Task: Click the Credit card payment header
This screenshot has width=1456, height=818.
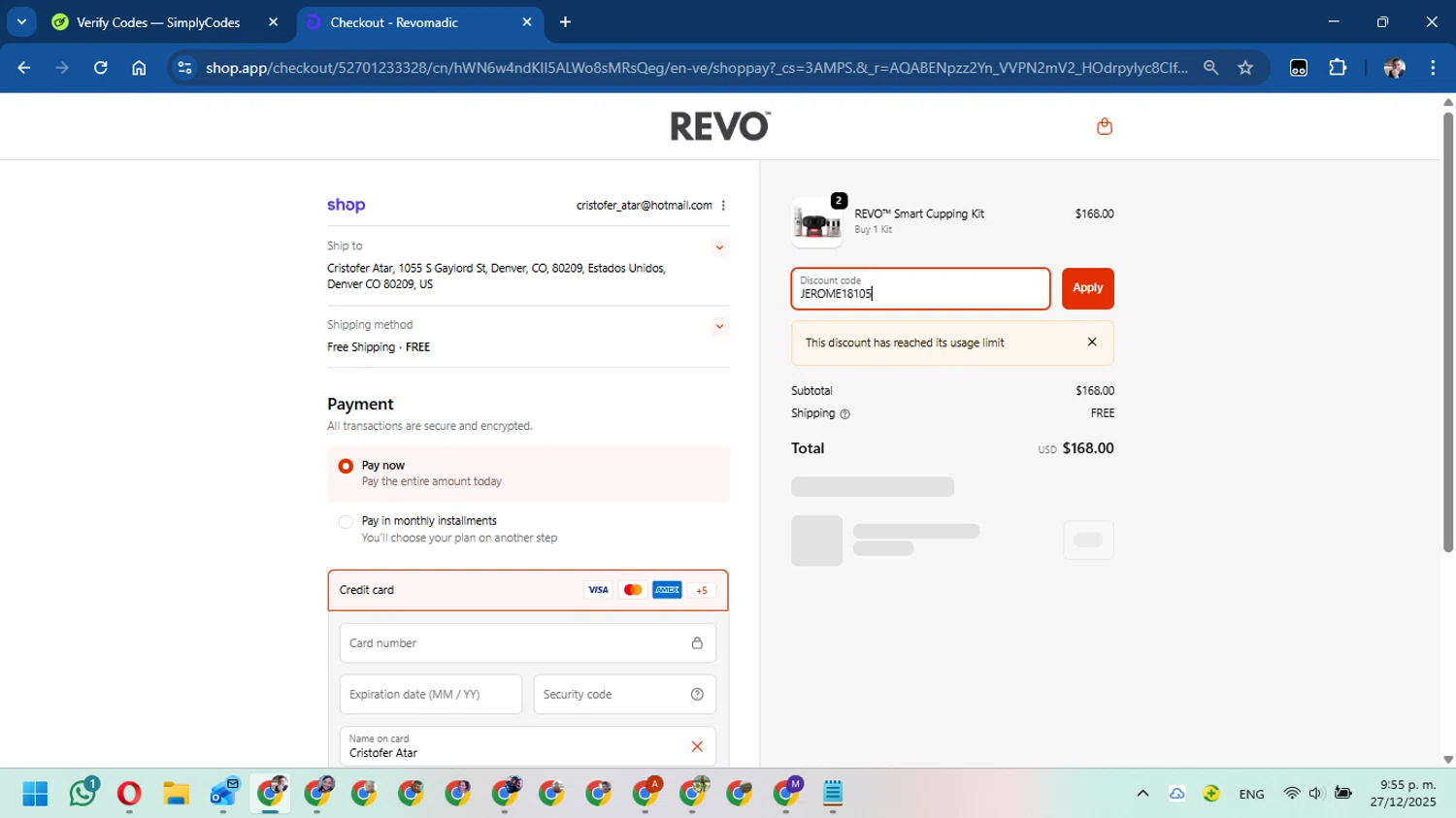Action: point(528,590)
